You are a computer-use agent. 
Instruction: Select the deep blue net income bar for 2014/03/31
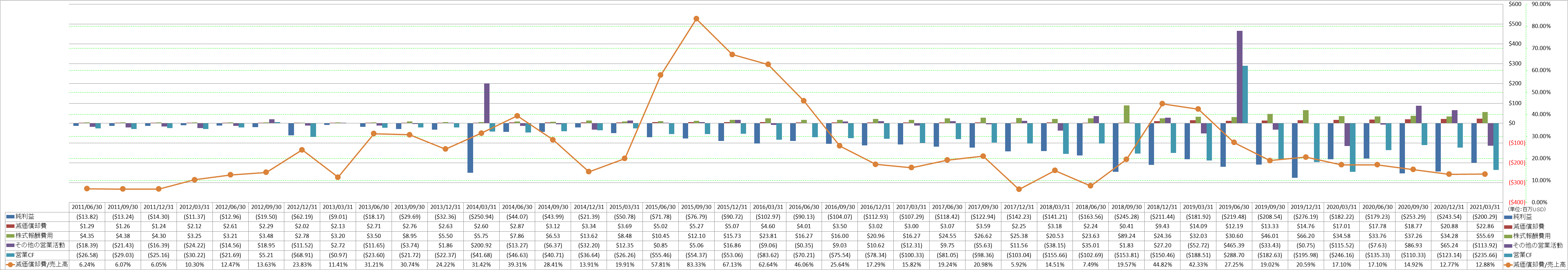pos(470,148)
